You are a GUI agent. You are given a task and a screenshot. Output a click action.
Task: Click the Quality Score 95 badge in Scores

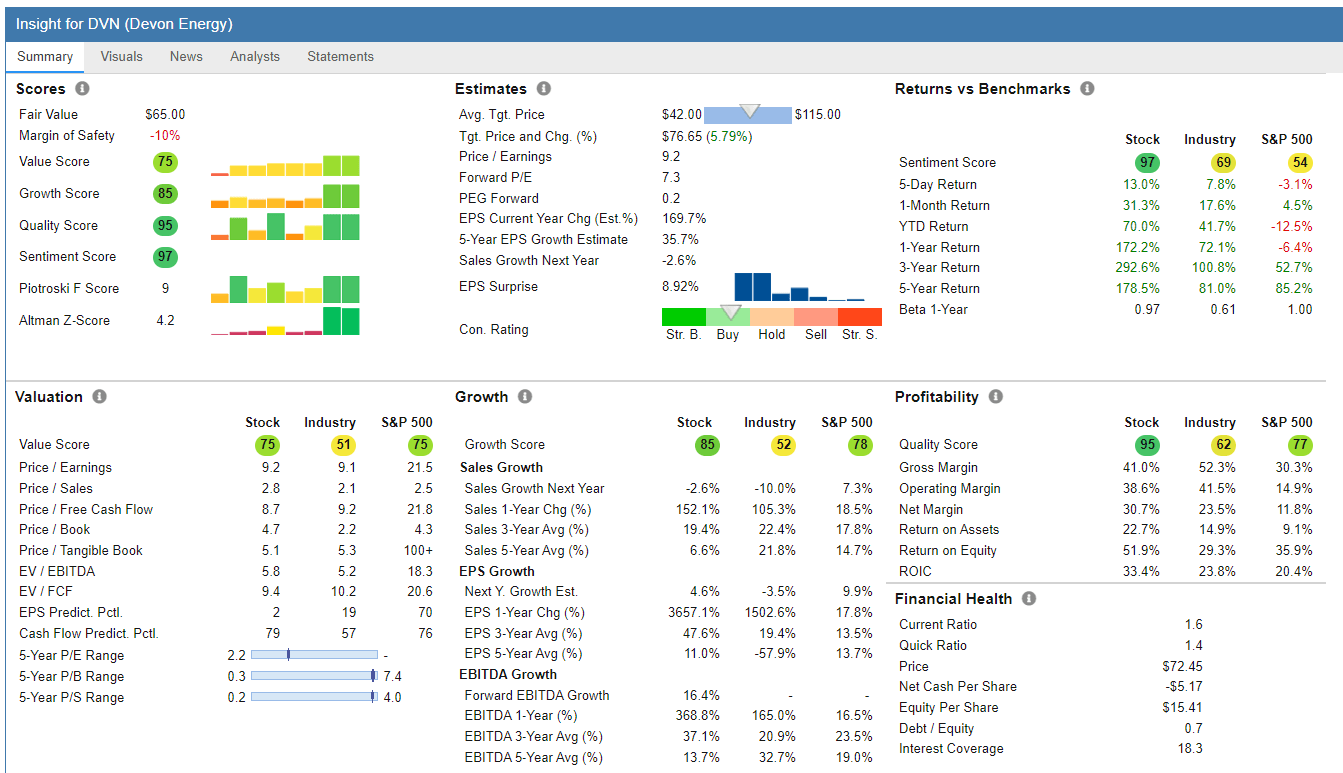tap(165, 226)
